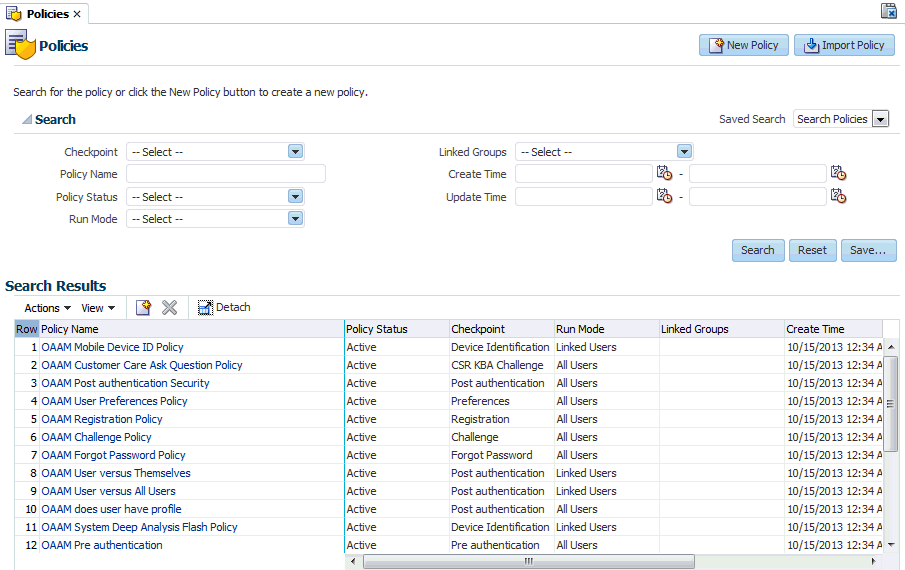
Task: Select the Policies tab
Action: coord(47,14)
